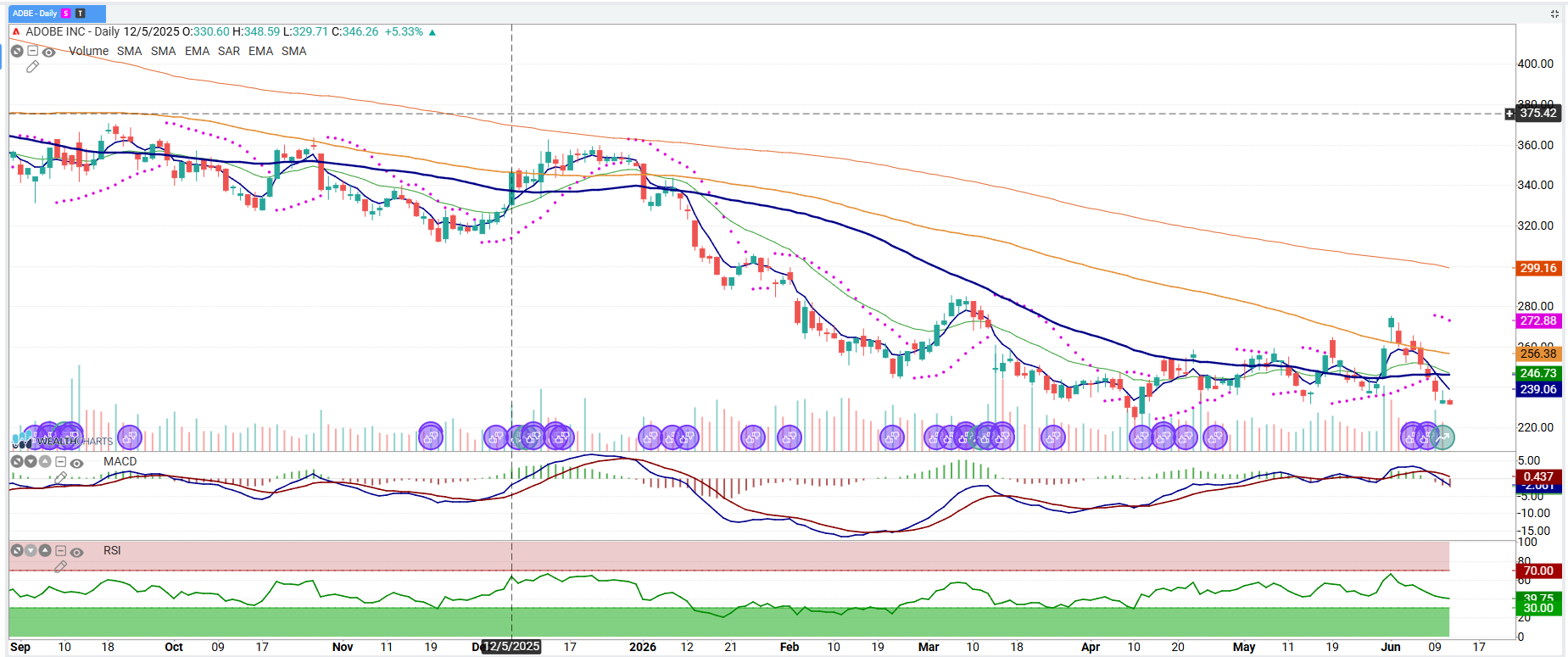
Task: Click the RSI pane title label
Action: (112, 550)
